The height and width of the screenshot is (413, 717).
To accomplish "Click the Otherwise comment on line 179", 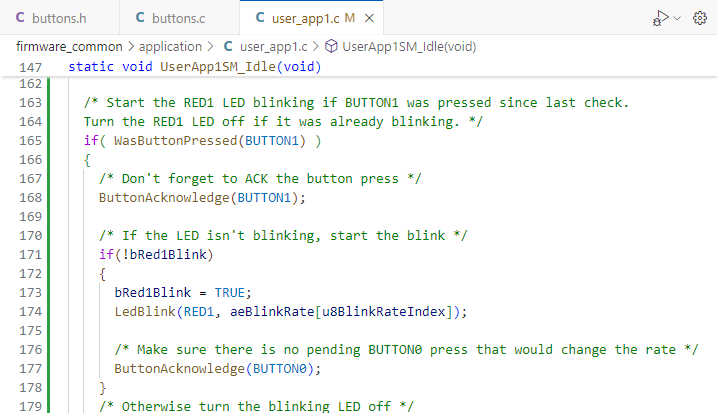I will [257, 406].
